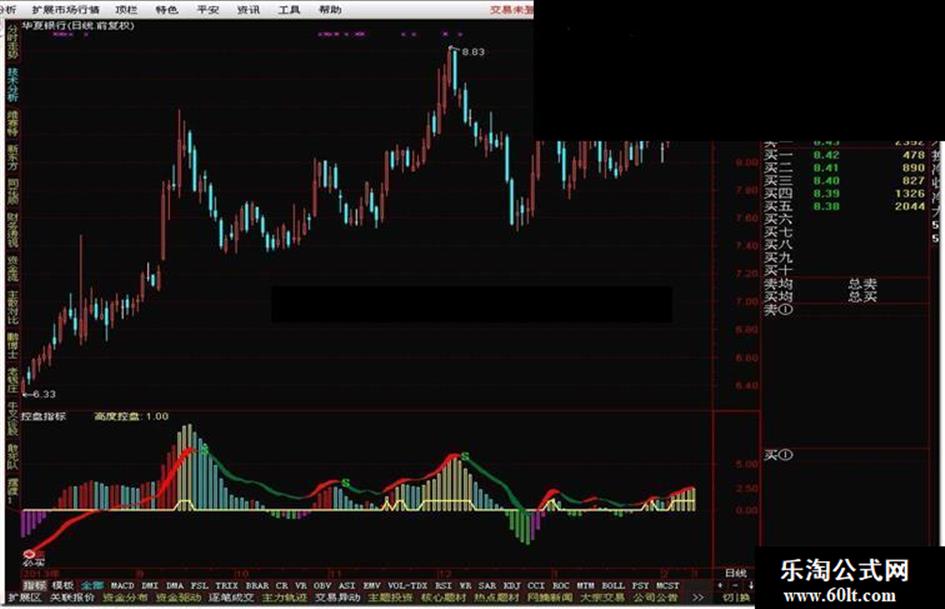Switch indicator to FSL

[199, 585]
